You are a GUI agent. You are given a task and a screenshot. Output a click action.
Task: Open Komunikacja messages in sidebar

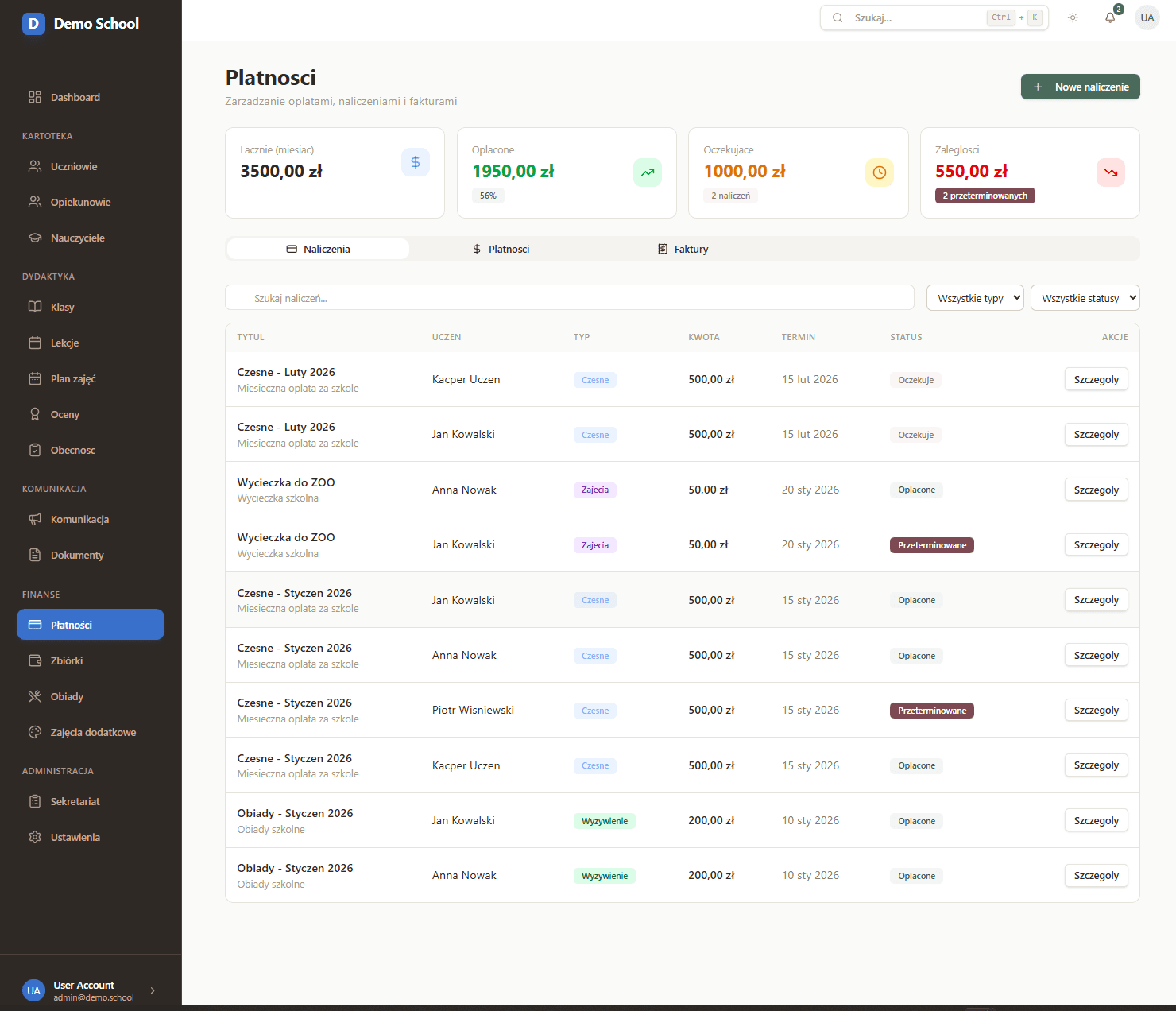(x=79, y=519)
